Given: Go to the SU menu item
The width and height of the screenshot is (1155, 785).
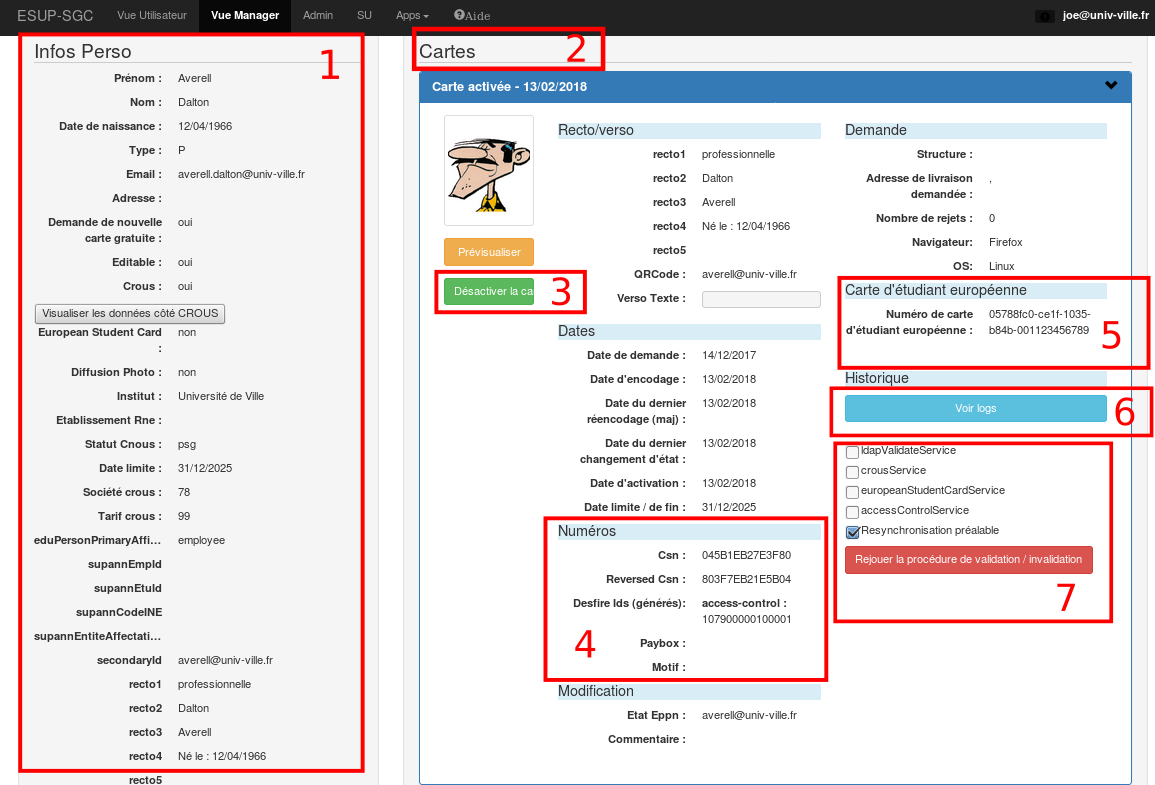Looking at the screenshot, I should click(x=364, y=16).
